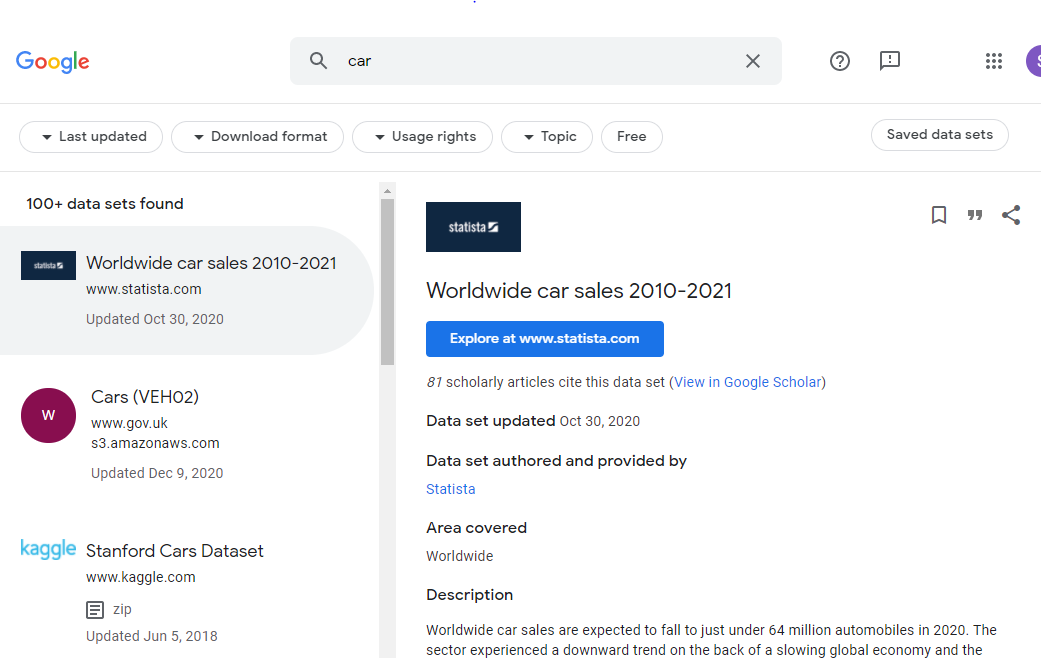Click the Google logo

pos(52,61)
